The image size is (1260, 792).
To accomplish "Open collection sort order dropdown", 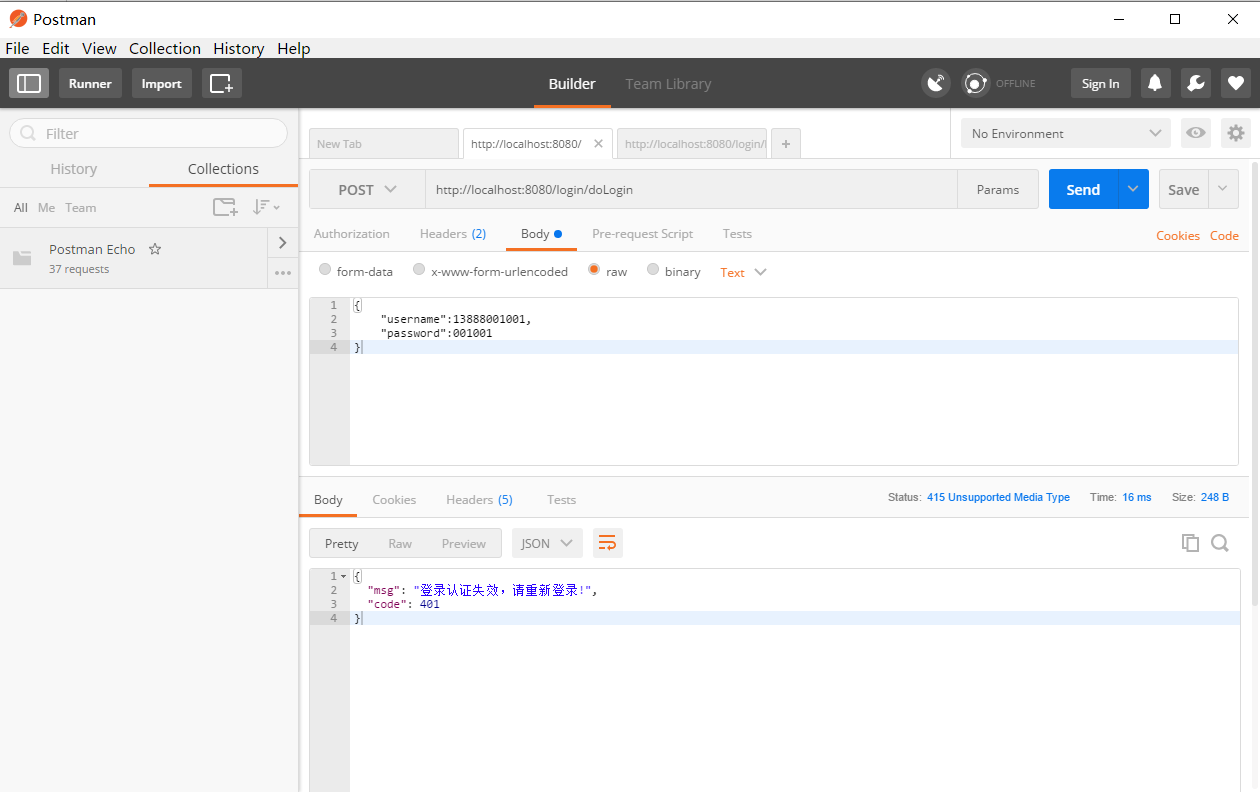I will [266, 207].
